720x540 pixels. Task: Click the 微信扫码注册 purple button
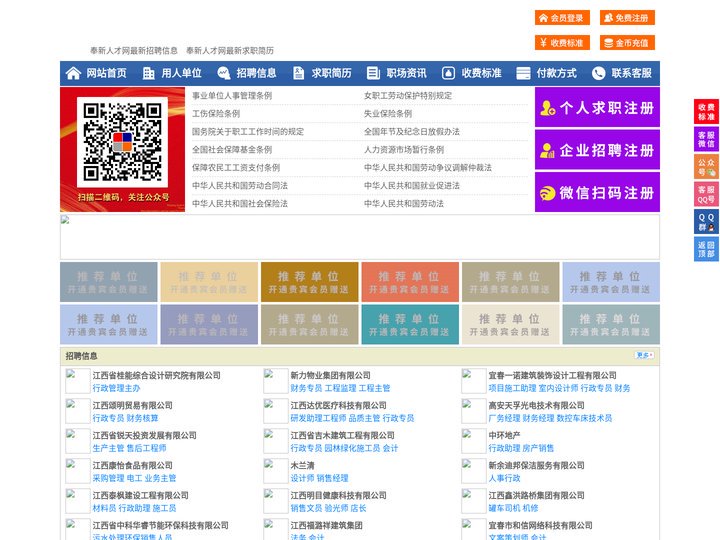point(597,192)
